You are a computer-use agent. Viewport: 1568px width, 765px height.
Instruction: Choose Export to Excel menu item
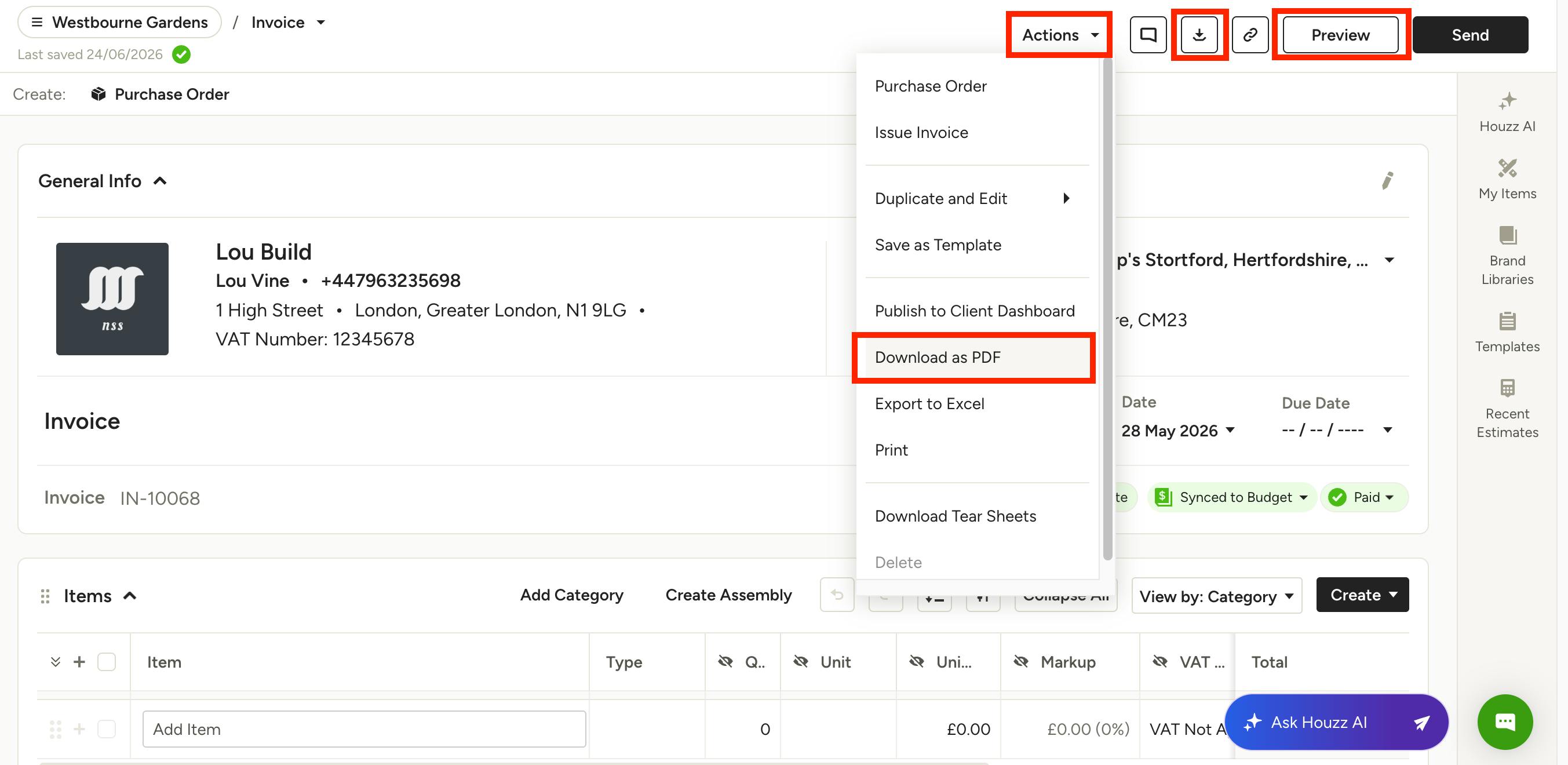[977, 403]
